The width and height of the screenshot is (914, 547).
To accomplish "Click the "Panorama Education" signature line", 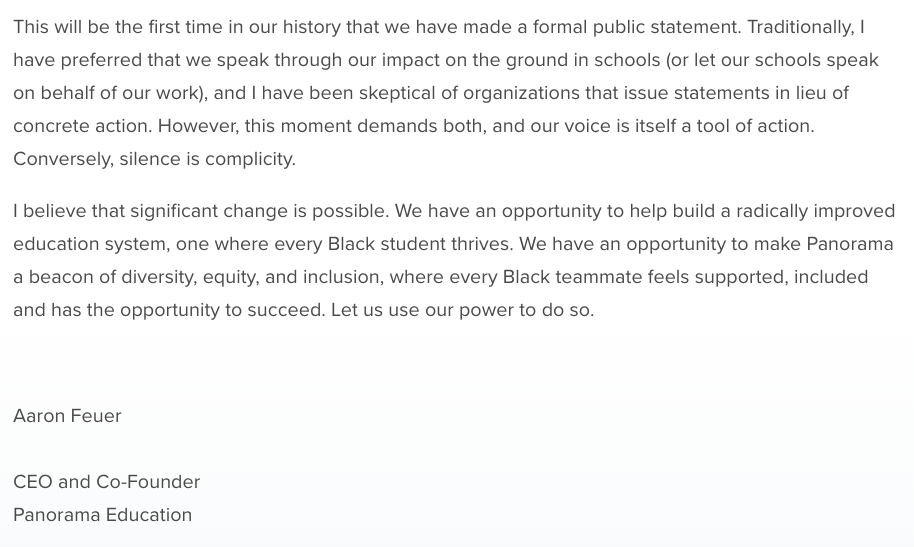I will point(102,515).
